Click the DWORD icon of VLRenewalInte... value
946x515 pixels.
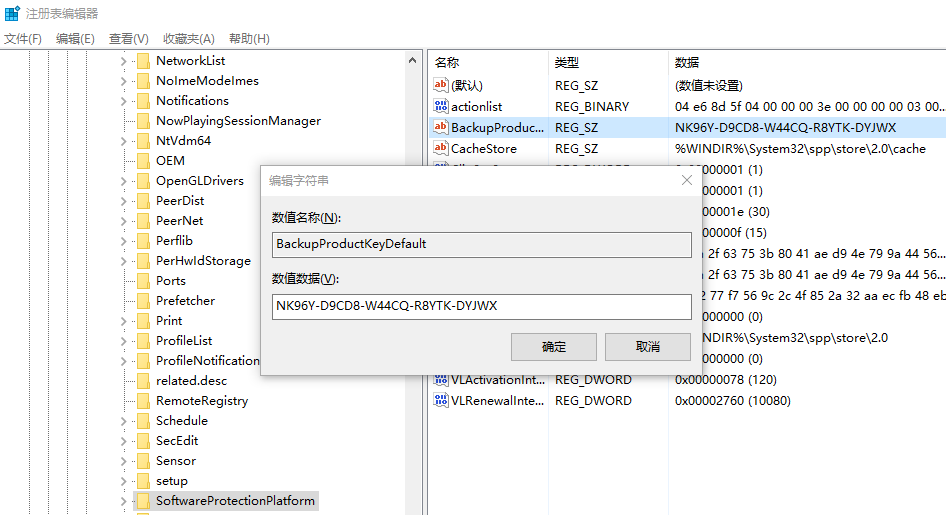441,400
